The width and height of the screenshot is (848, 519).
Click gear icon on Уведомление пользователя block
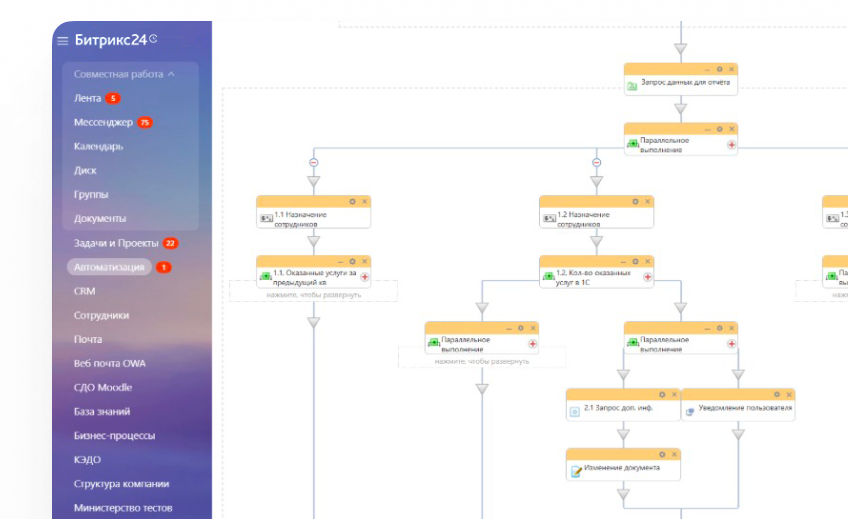tap(777, 394)
